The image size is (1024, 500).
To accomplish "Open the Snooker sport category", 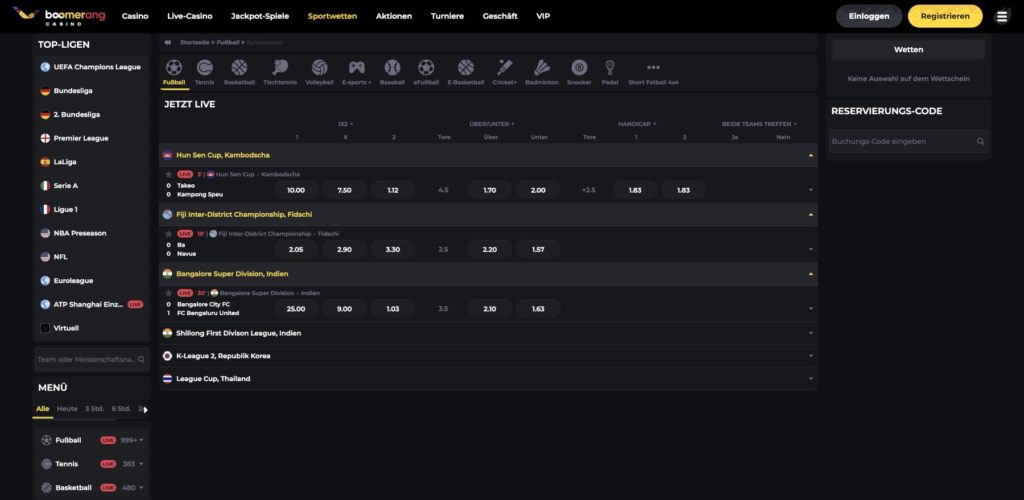I will pyautogui.click(x=579, y=69).
